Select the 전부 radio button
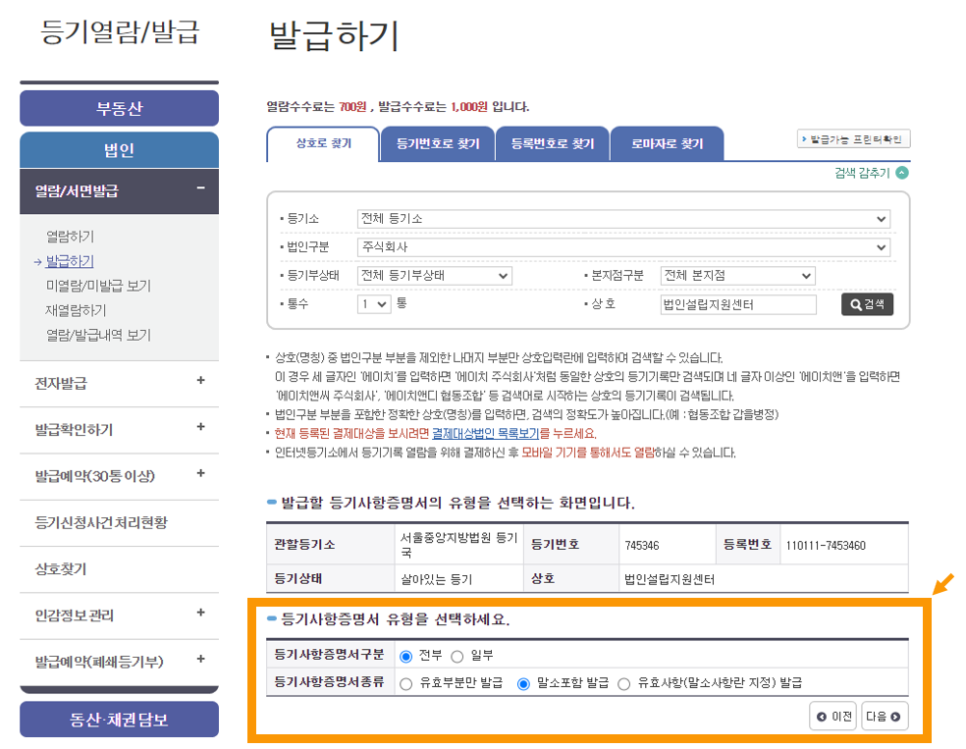 405,657
